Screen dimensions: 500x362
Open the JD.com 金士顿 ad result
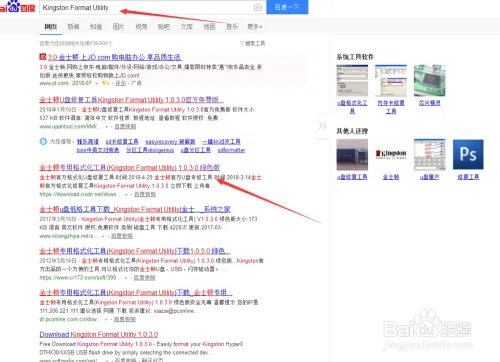(114, 57)
